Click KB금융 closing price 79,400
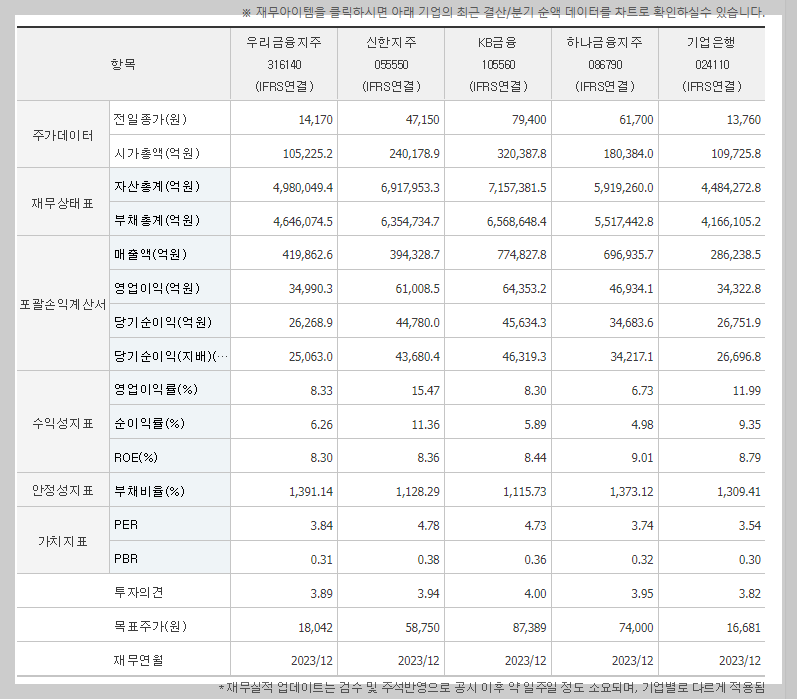797x699 pixels. (529, 120)
